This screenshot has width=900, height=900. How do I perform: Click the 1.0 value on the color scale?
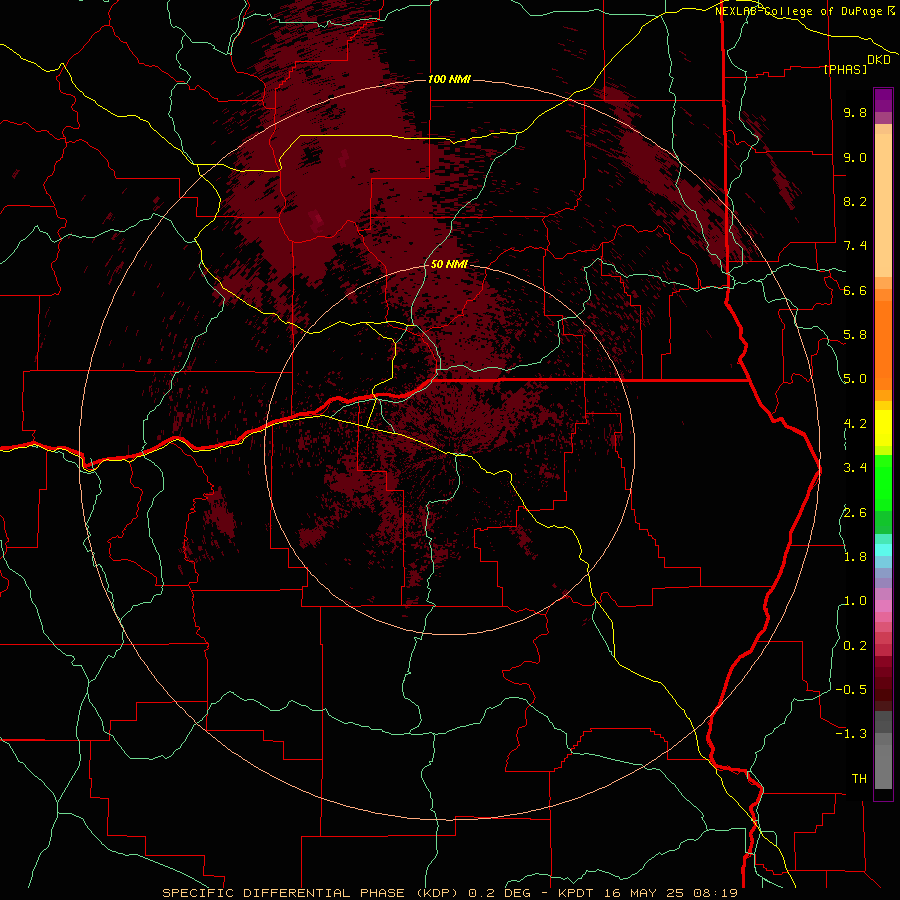click(855, 601)
